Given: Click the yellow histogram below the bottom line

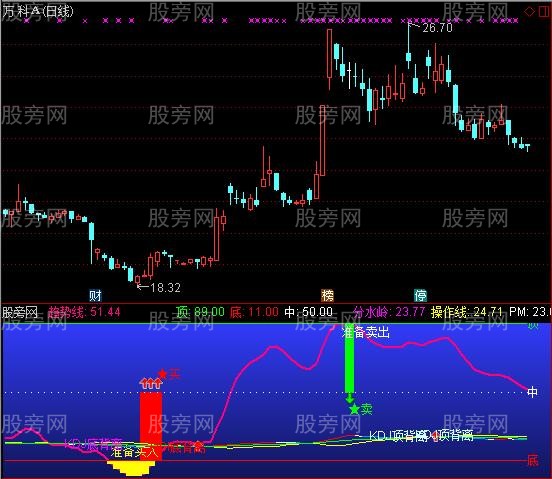Looking at the screenshot, I should 131,468.
